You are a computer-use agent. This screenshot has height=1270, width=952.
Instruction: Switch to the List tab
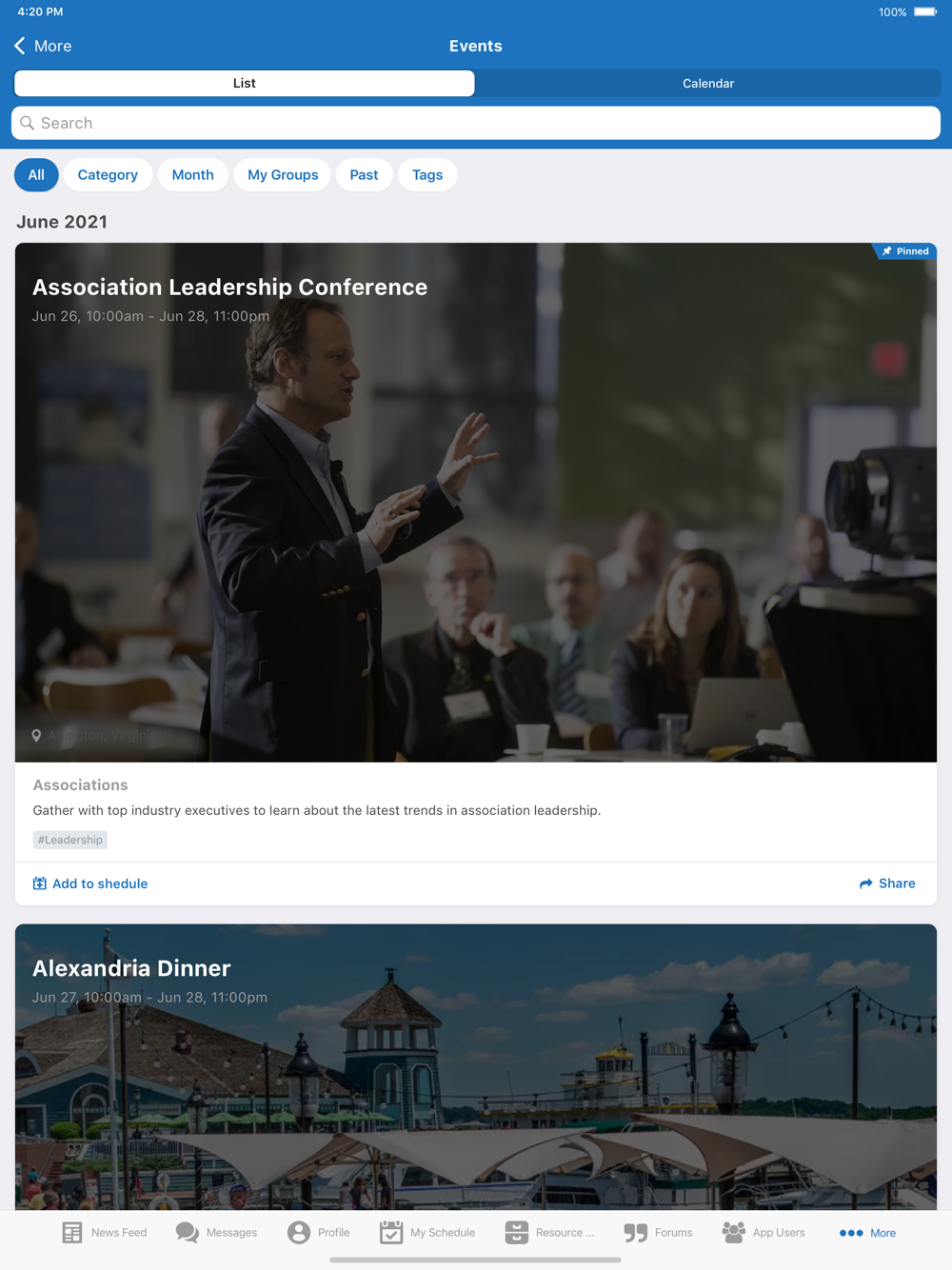245,84
